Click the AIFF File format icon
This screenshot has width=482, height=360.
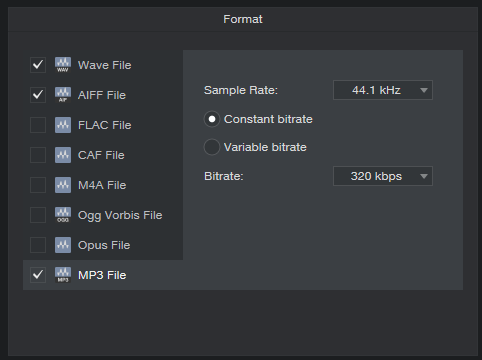(x=63, y=95)
